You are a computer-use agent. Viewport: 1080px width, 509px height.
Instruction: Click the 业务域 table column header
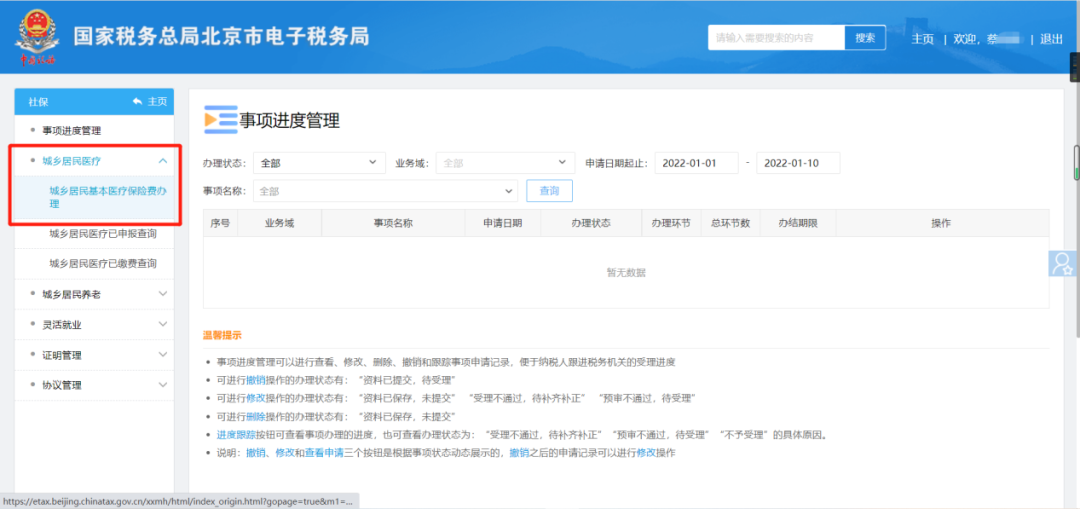(279, 223)
